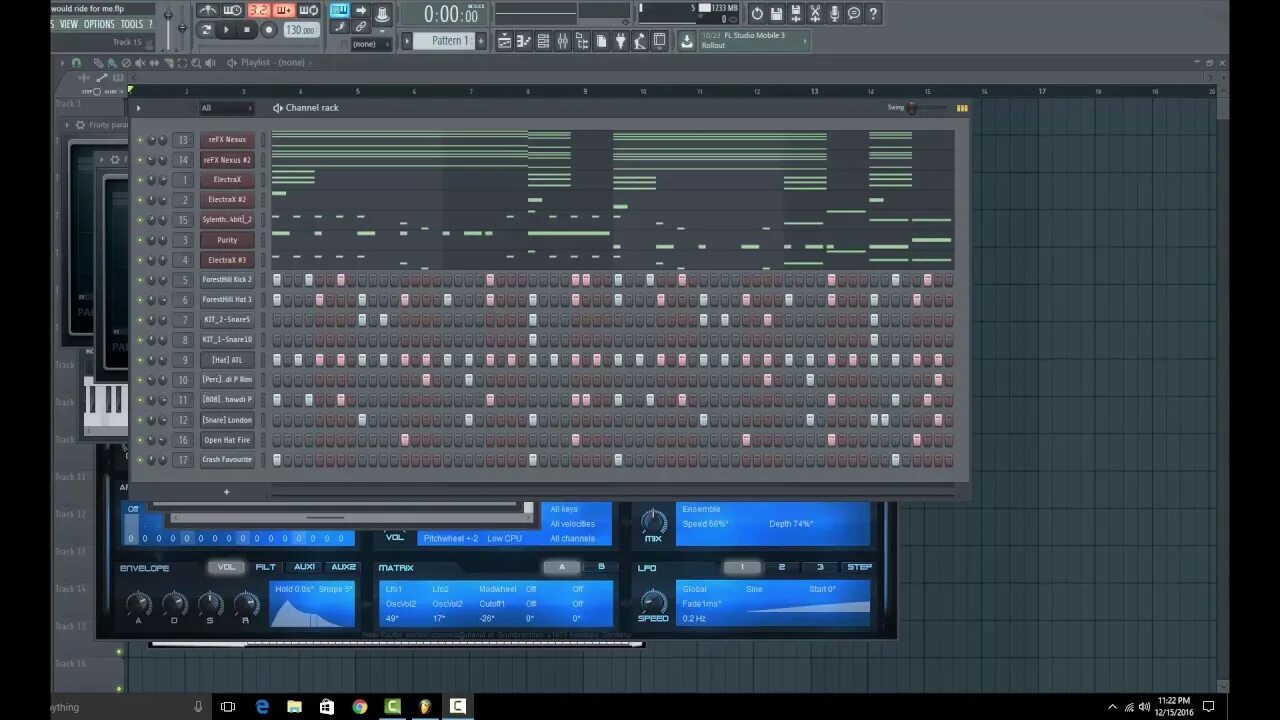The height and width of the screenshot is (720, 1280).
Task: Select the VOL envelope tab in ElectraX
Action: point(227,567)
